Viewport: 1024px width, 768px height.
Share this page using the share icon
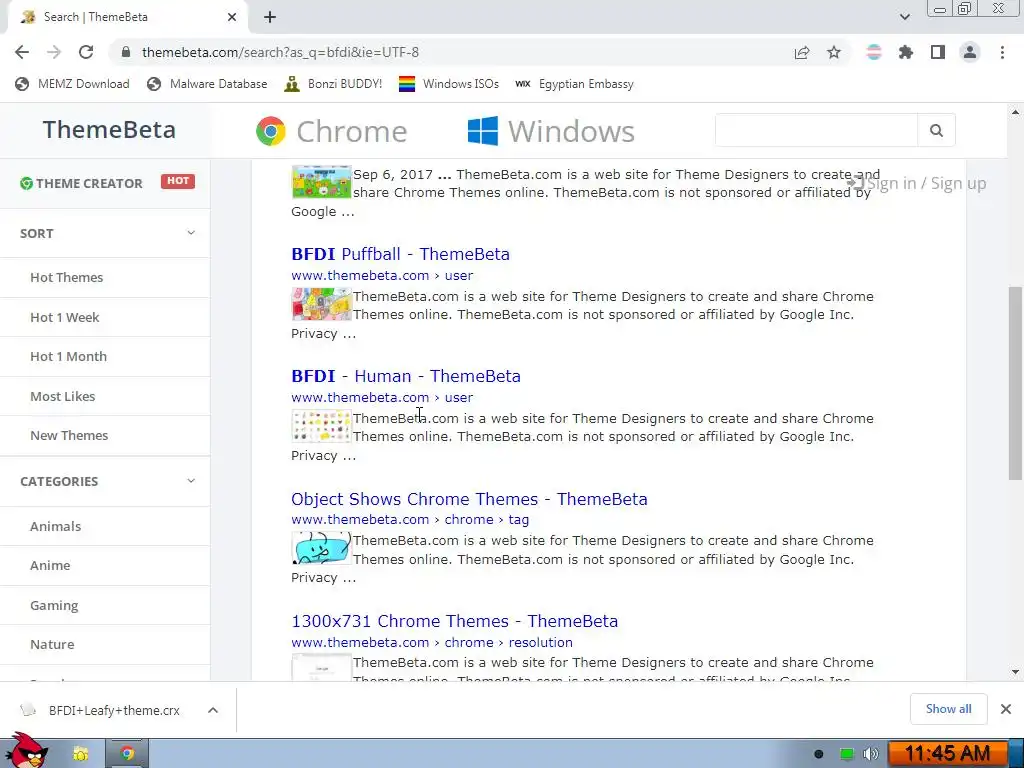802,52
